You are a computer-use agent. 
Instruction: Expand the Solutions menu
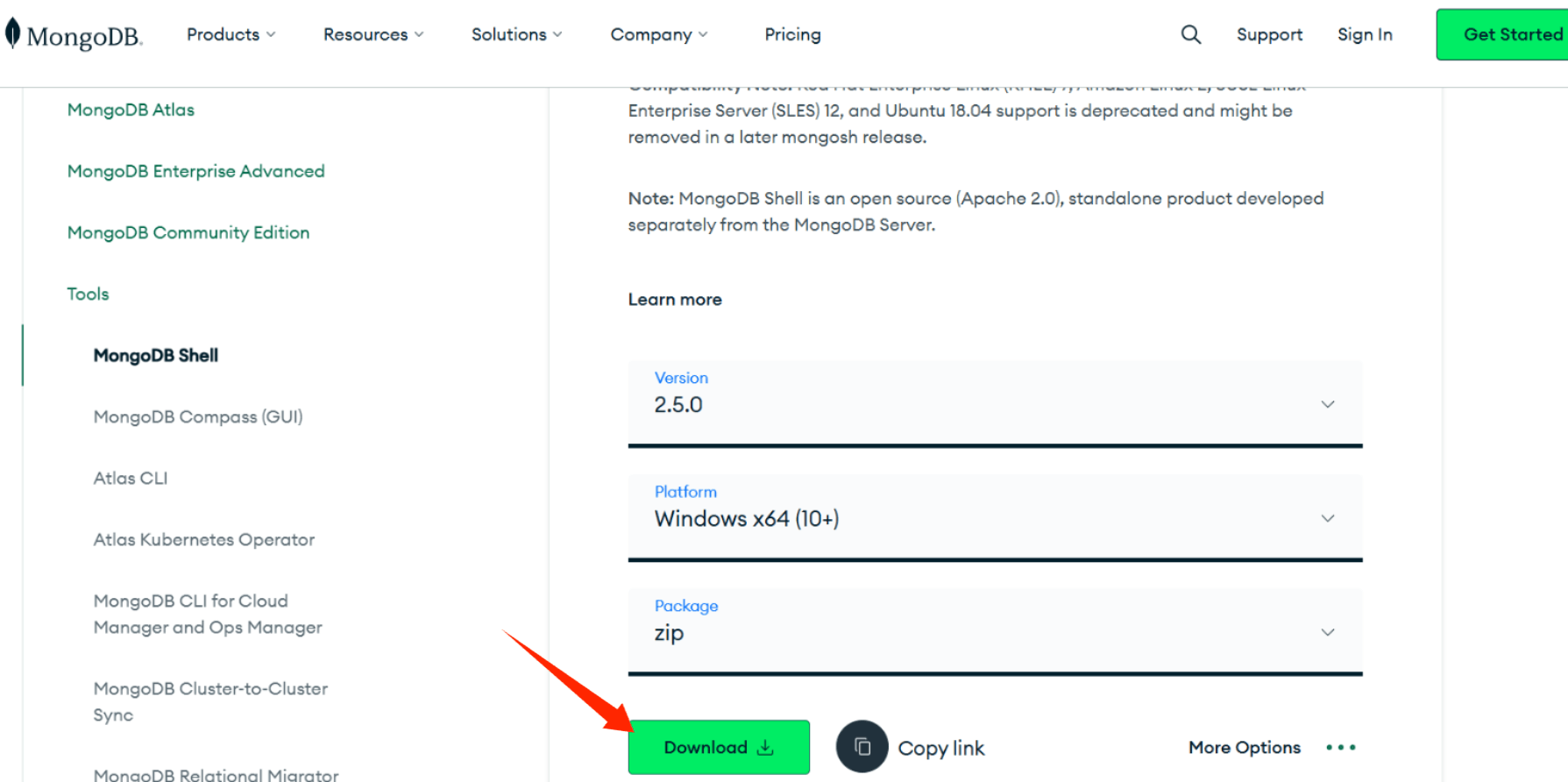[516, 34]
